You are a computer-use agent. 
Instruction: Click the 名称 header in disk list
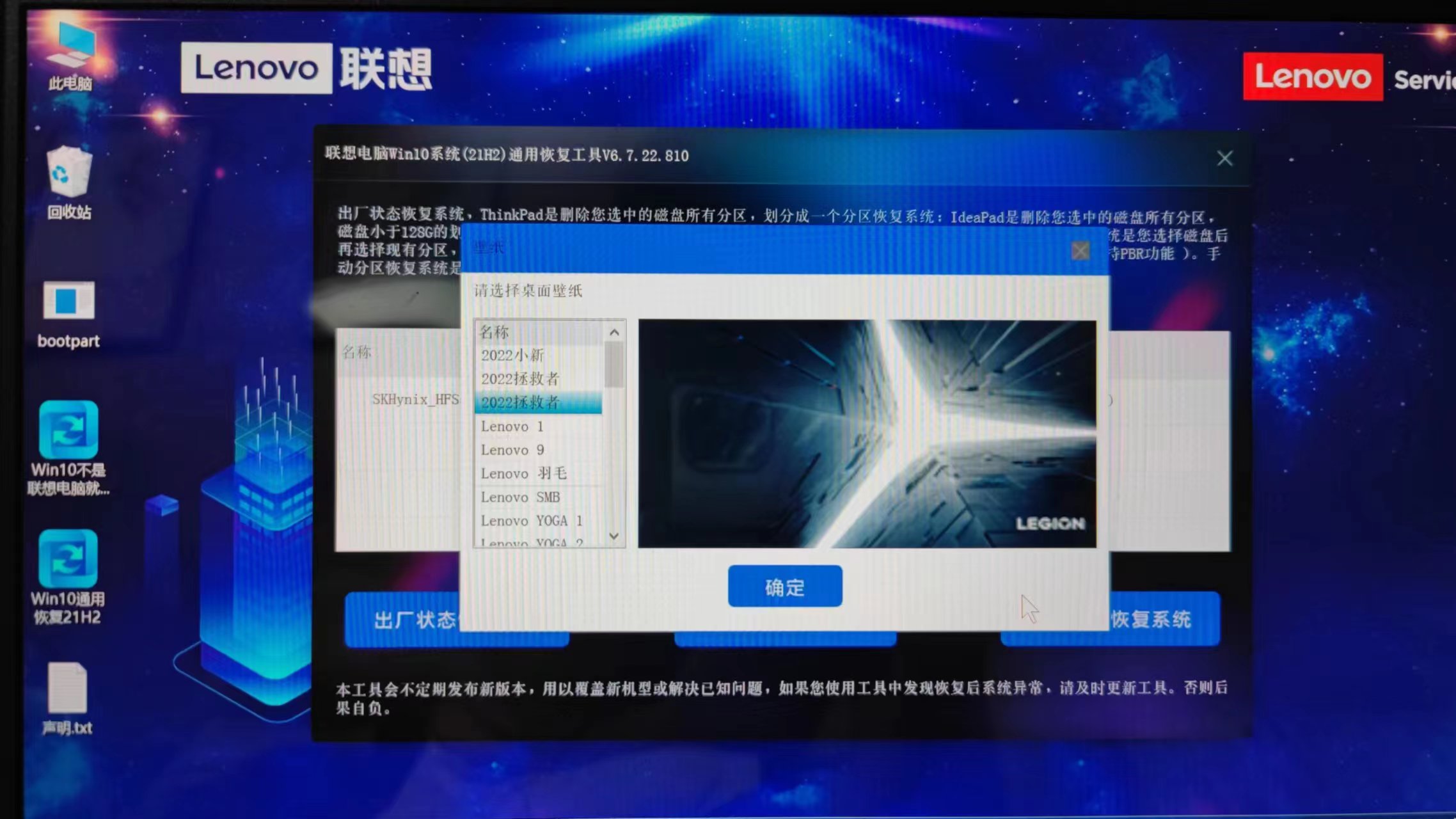pos(356,352)
